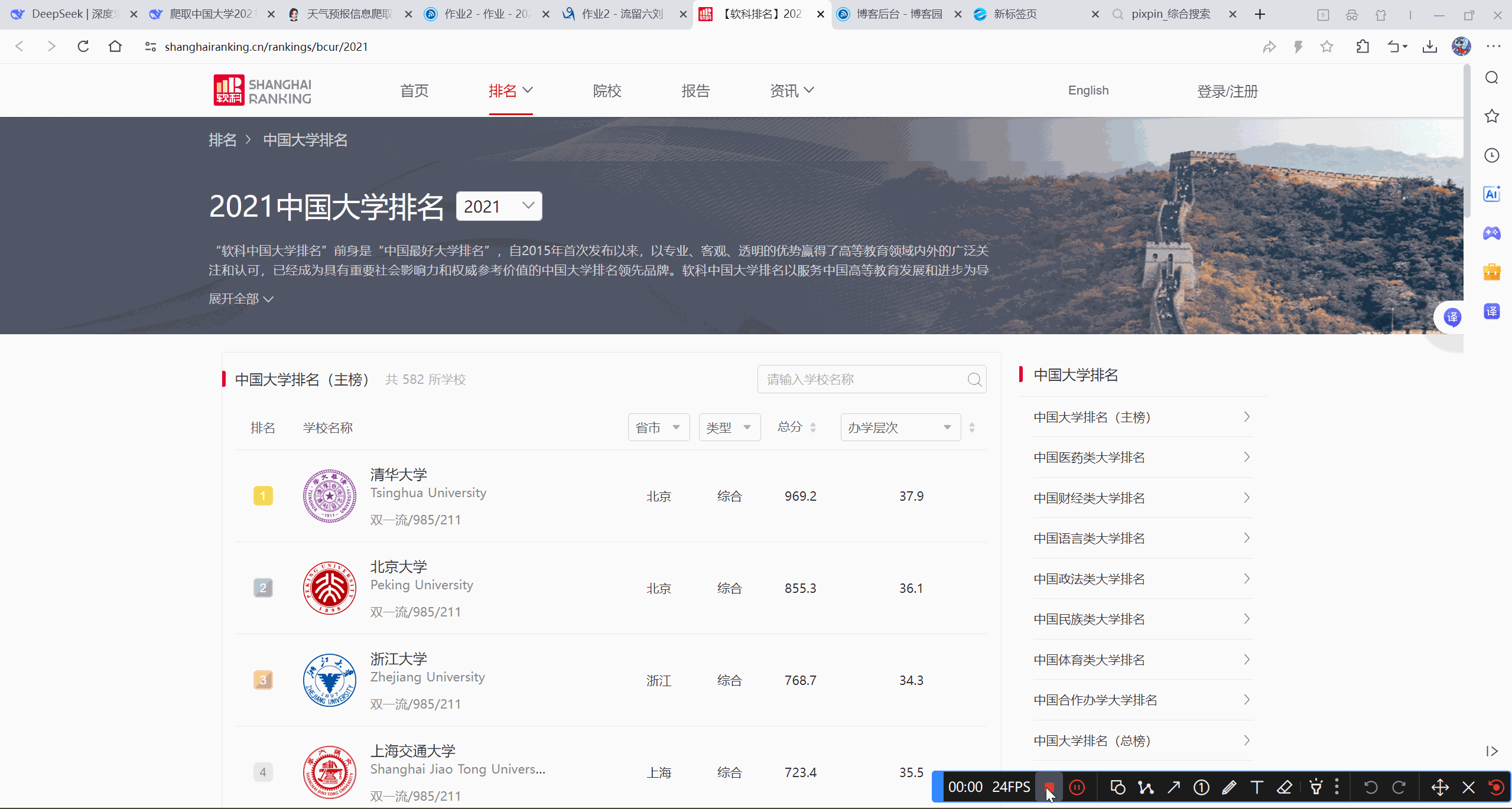Viewport: 1512px width, 809px height.
Task: Open the 省市 filter dropdown
Action: point(658,428)
